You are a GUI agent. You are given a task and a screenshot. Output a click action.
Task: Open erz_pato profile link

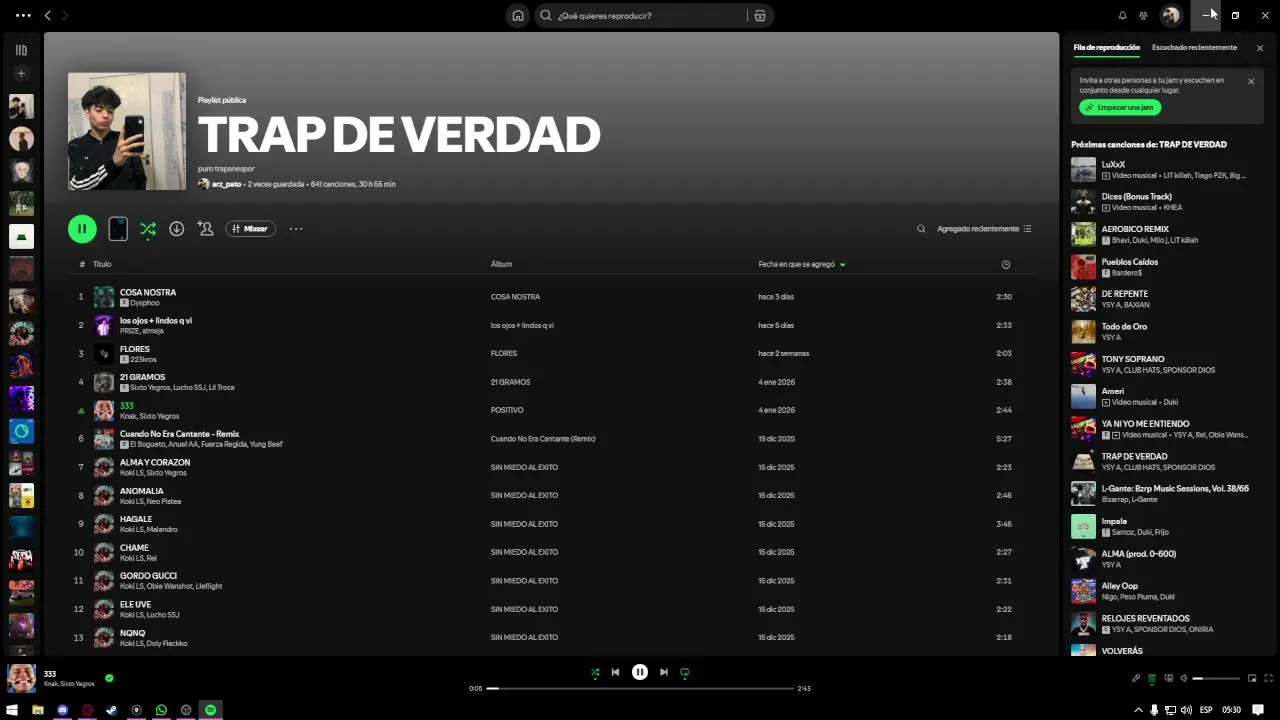click(226, 184)
